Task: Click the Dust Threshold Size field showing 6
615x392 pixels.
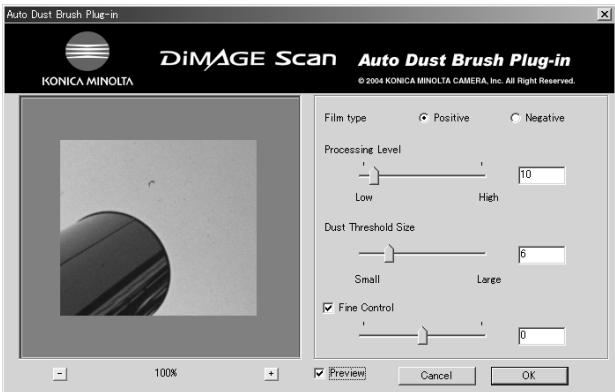Action: tap(542, 255)
